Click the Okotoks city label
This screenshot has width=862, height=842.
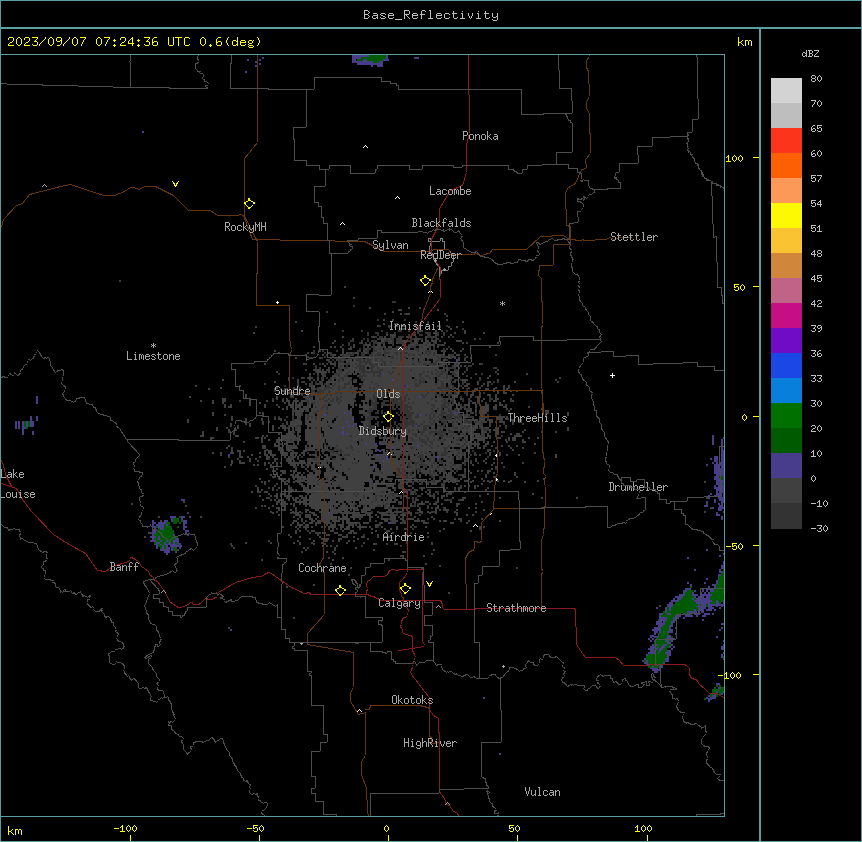pos(412,700)
